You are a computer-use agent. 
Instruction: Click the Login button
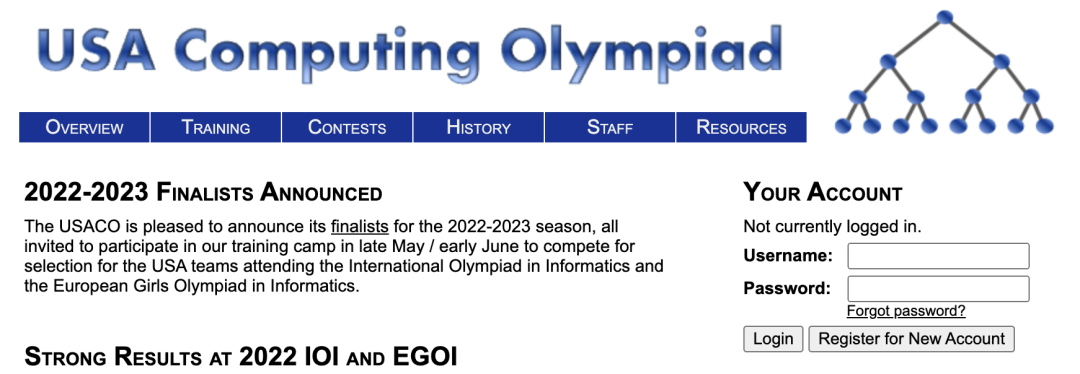pos(773,339)
